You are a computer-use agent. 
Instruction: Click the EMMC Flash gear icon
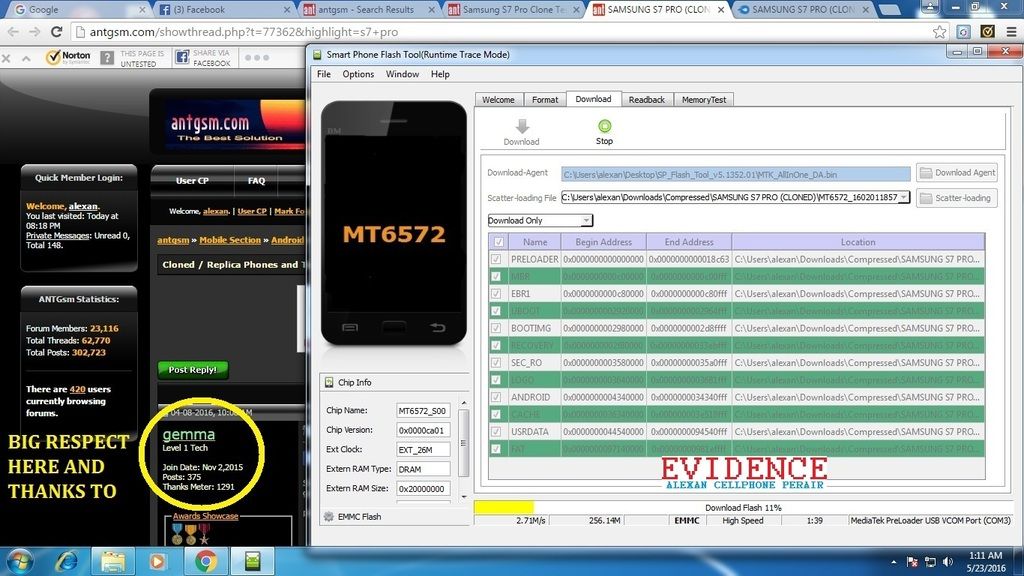click(328, 517)
